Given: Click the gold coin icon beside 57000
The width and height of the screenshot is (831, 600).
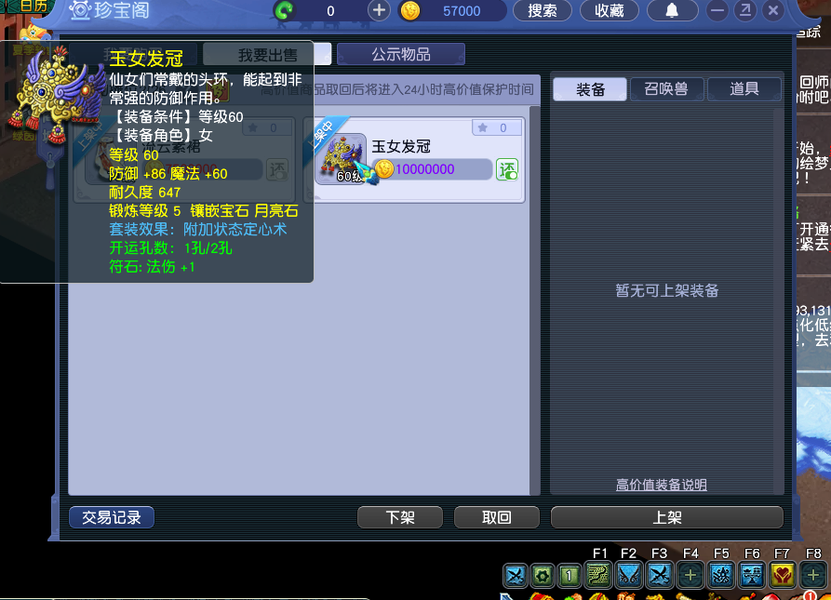Looking at the screenshot, I should click(x=410, y=11).
